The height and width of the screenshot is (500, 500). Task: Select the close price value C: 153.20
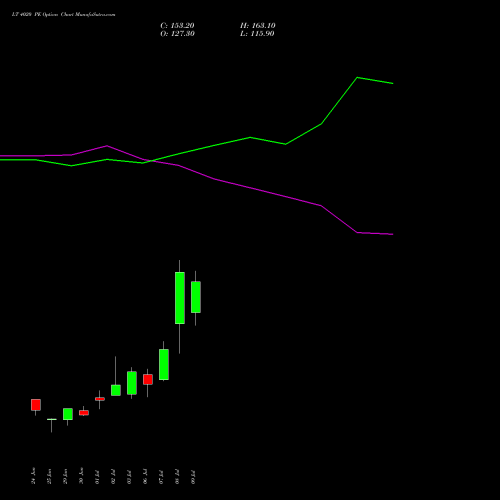(x=177, y=26)
